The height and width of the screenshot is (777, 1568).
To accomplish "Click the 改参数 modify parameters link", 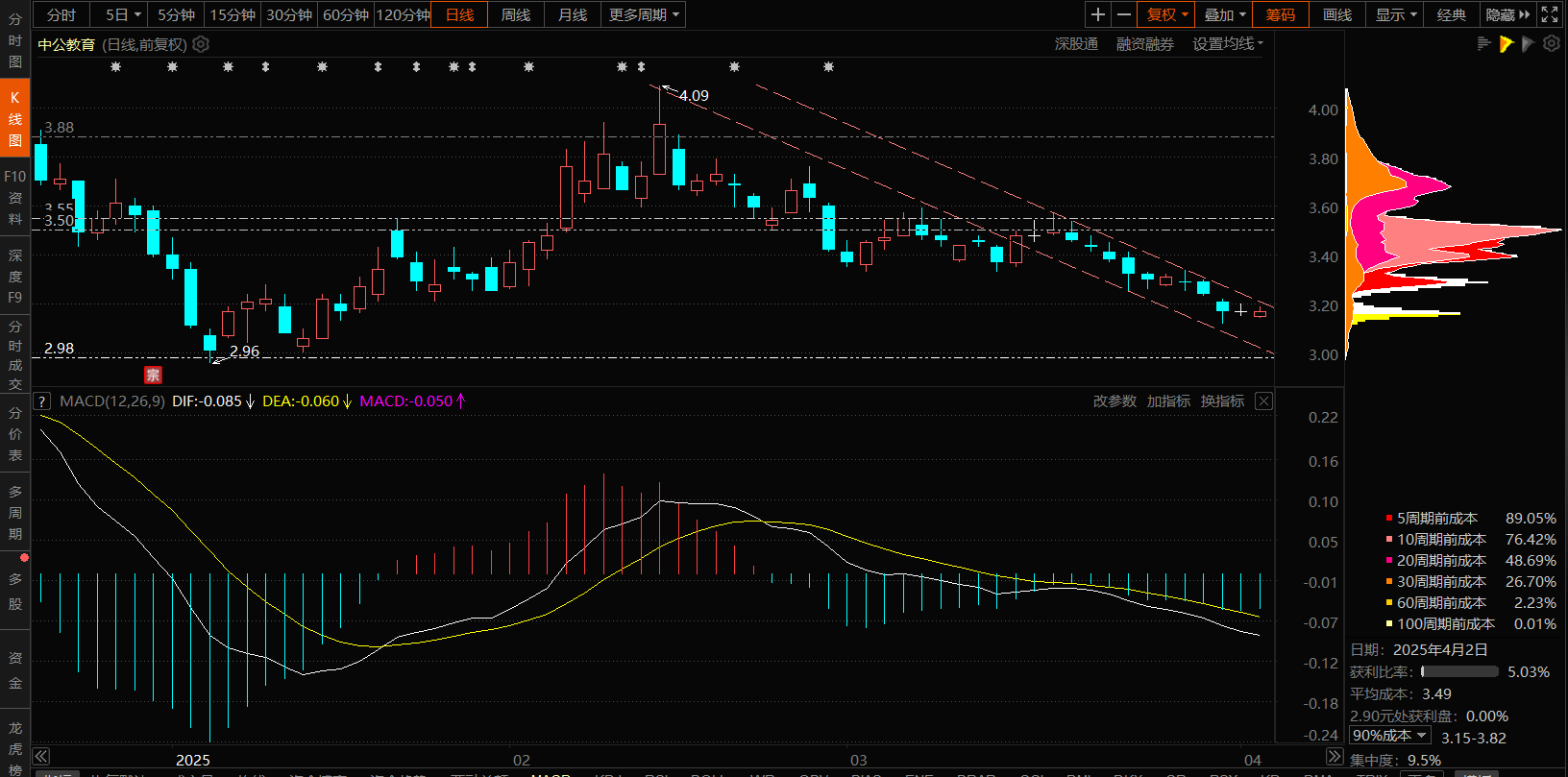I will 1115,401.
